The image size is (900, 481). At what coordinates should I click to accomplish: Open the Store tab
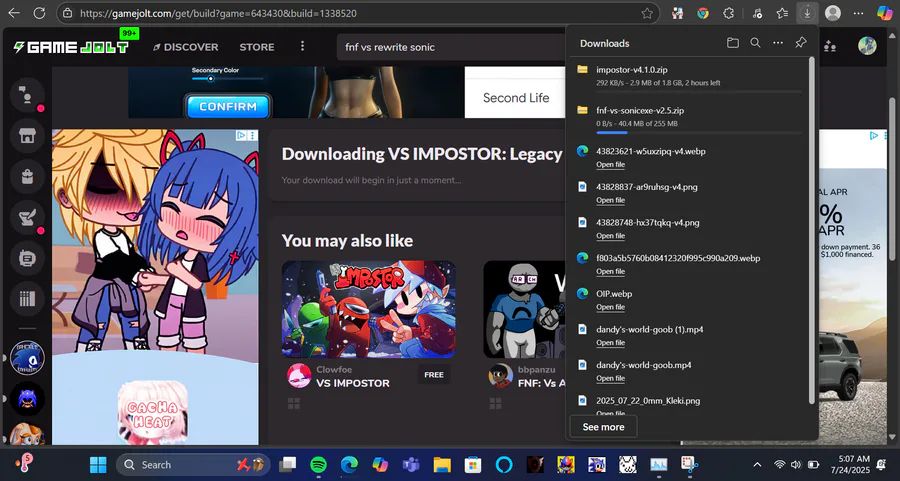coord(257,47)
